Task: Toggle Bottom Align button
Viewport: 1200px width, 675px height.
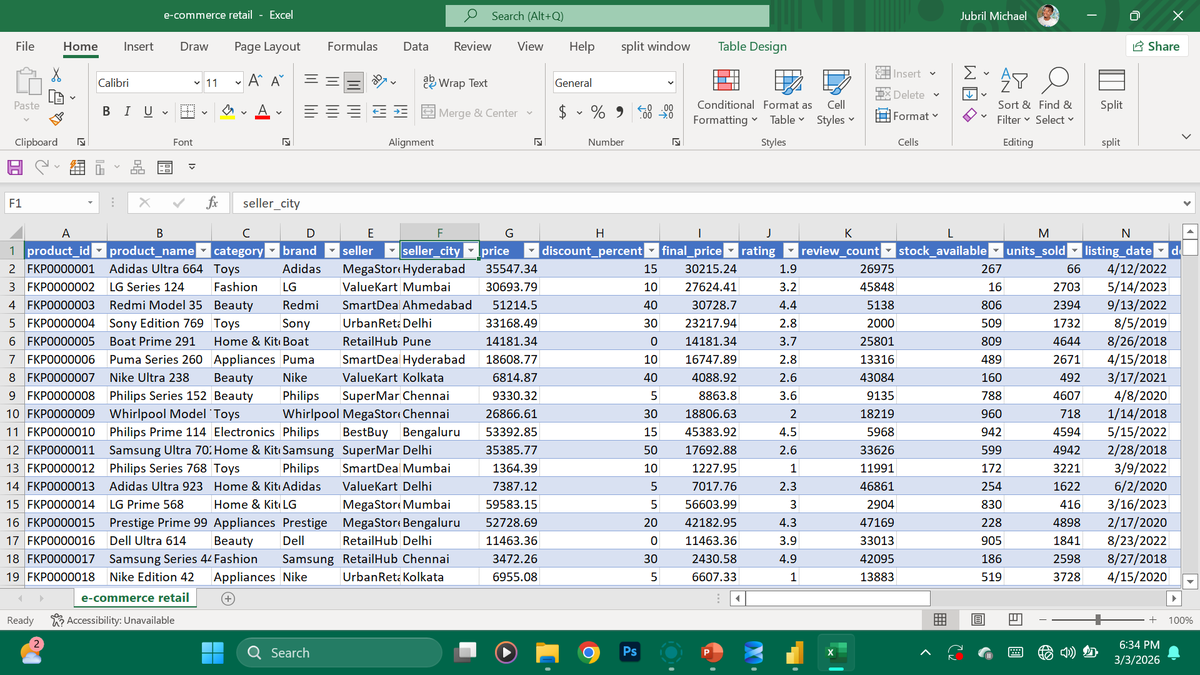Action: point(353,83)
